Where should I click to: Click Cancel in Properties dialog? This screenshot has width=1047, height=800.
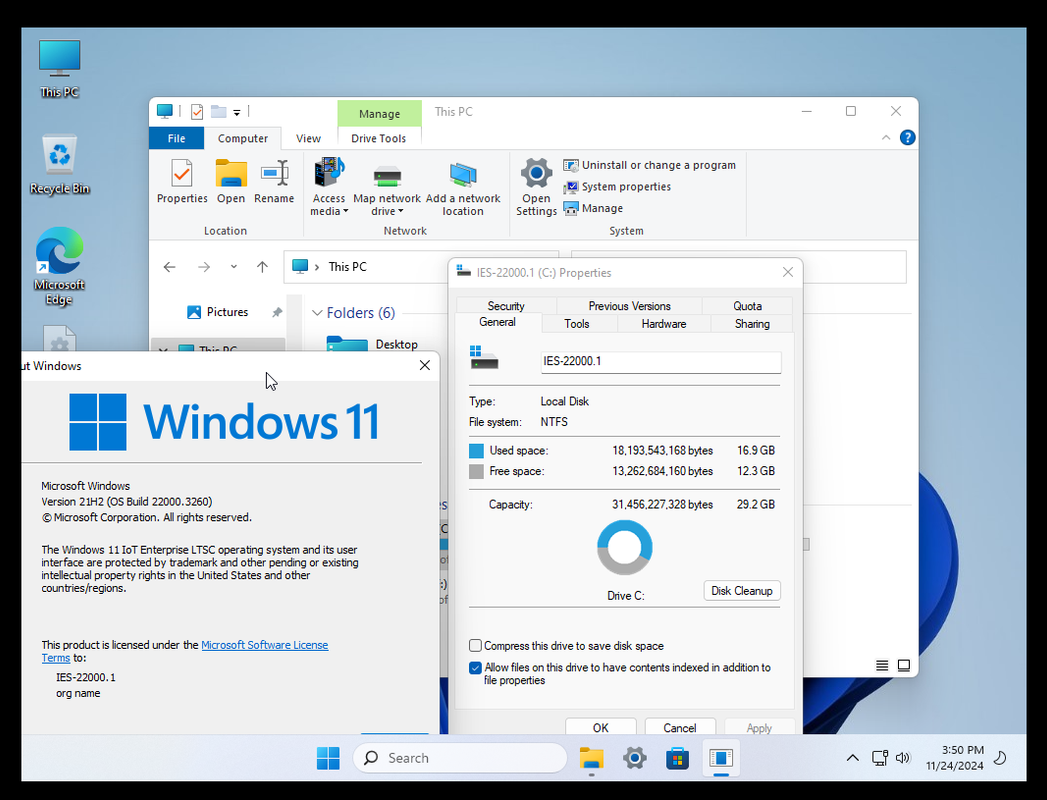[680, 727]
